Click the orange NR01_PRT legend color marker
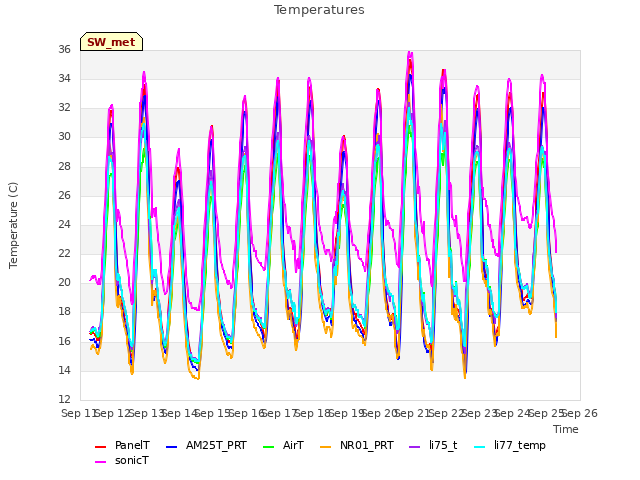Image resolution: width=640 pixels, height=480 pixels. pyautogui.click(x=325, y=447)
